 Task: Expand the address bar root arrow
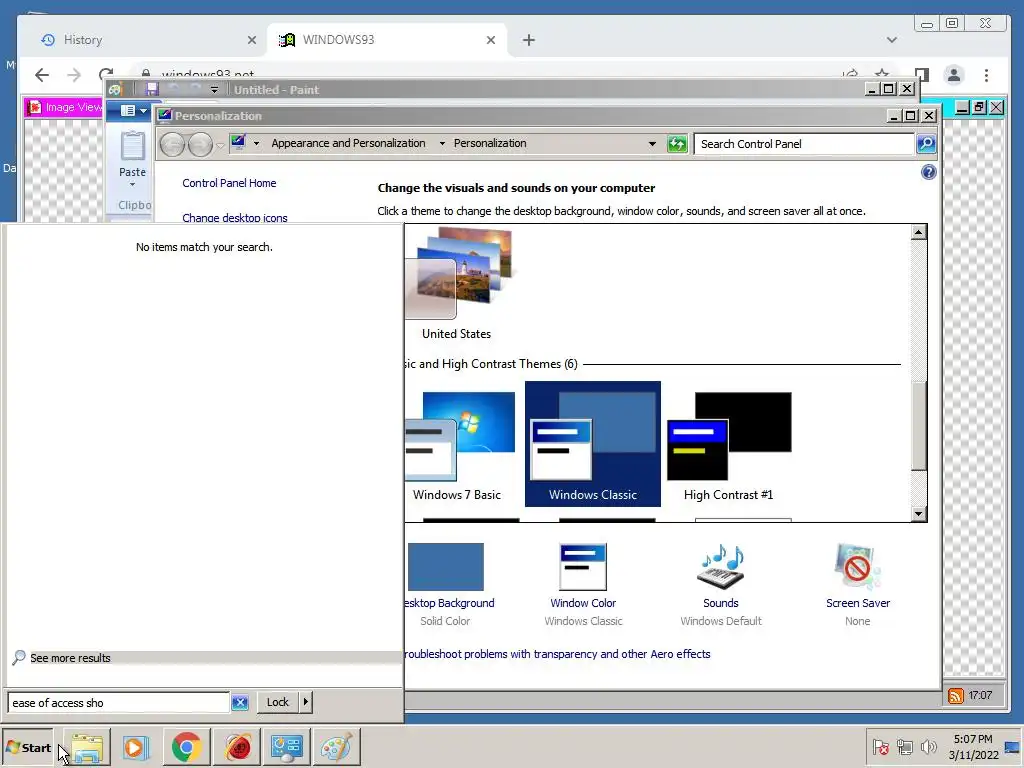[x=257, y=143]
